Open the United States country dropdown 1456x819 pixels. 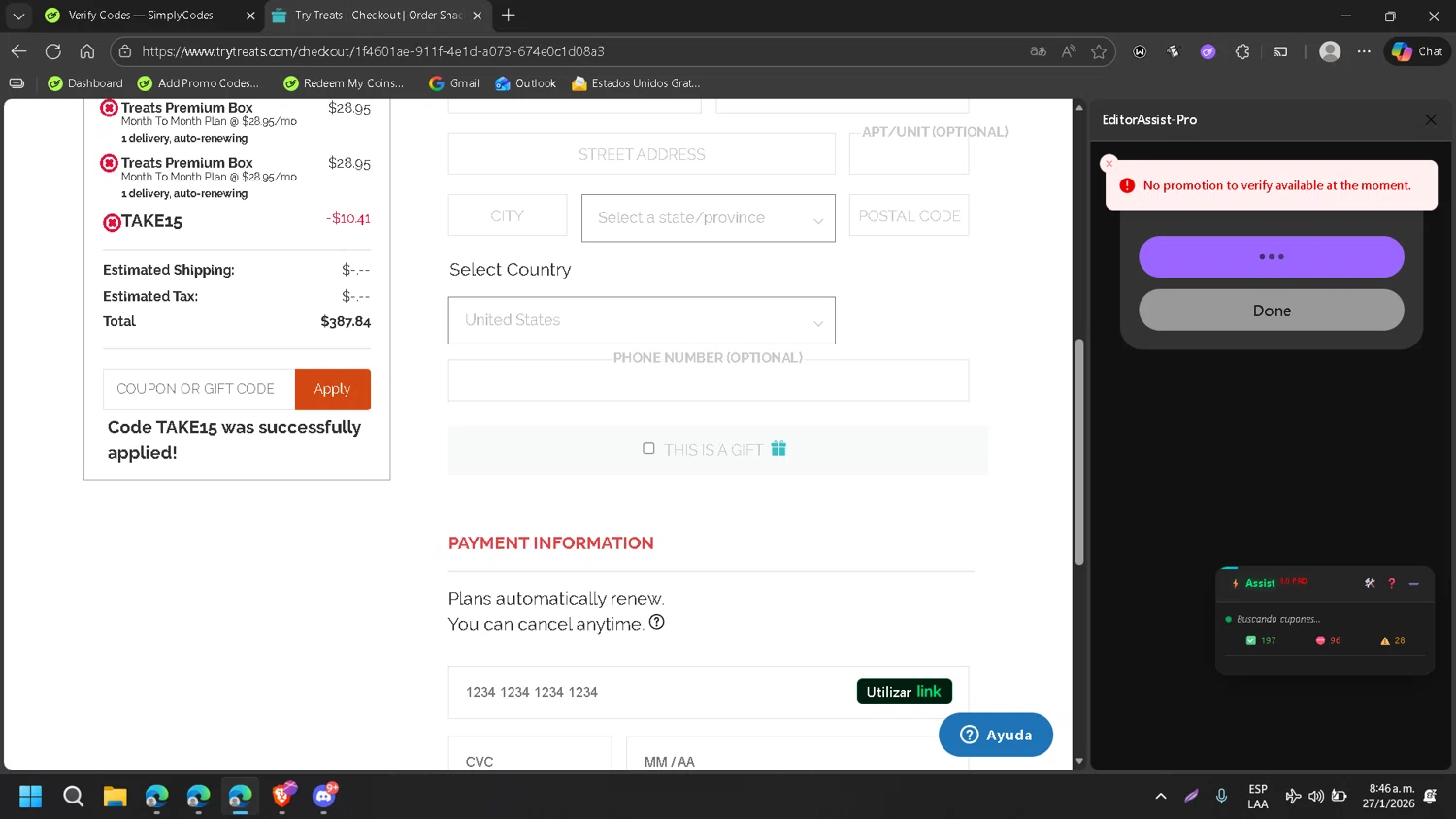point(642,320)
